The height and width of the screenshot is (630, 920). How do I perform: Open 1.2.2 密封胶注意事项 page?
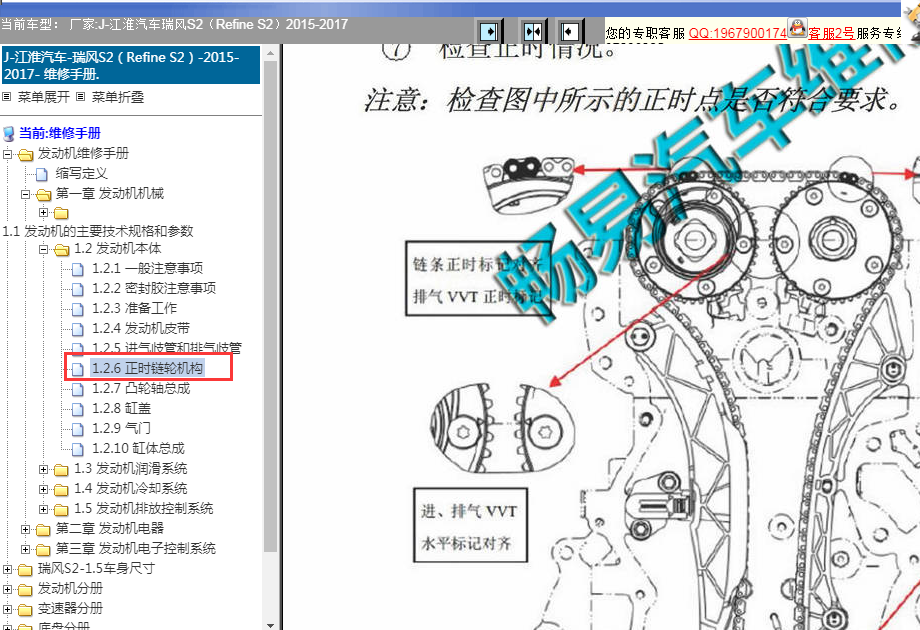(154, 288)
